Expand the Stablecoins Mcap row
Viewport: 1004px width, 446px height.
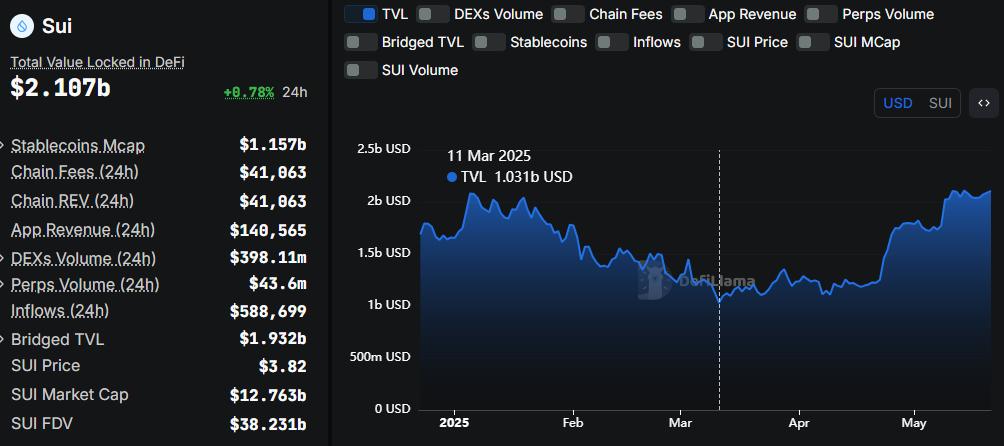pyautogui.click(x=4, y=146)
